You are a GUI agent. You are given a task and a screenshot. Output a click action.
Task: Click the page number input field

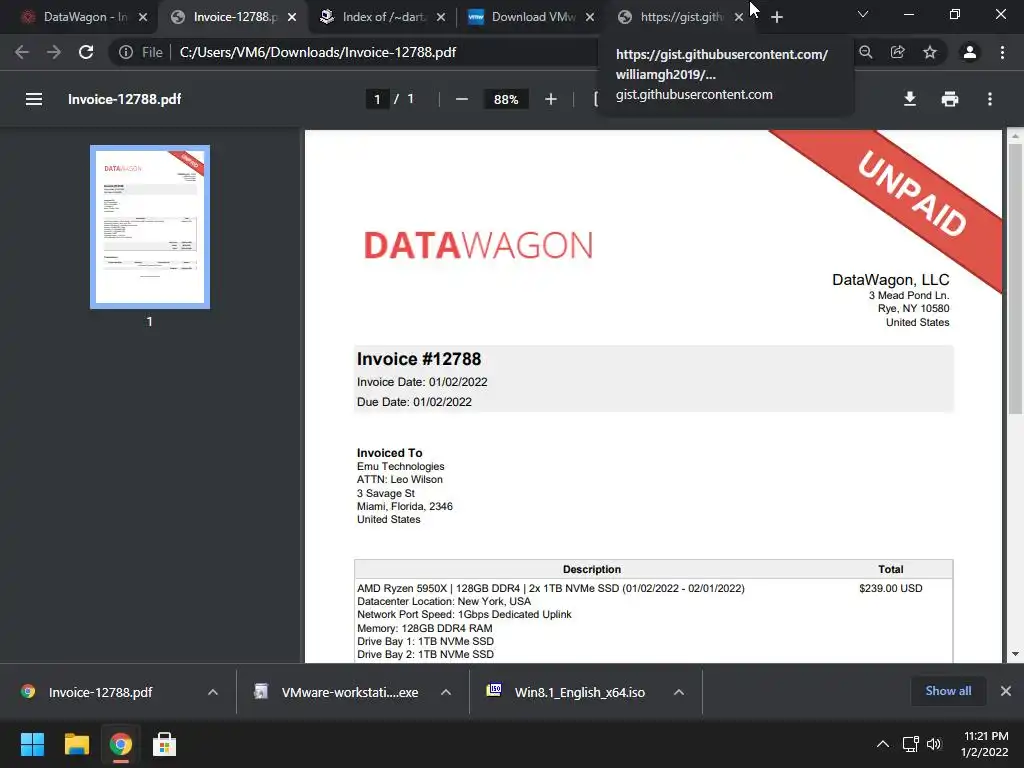pyautogui.click(x=377, y=99)
